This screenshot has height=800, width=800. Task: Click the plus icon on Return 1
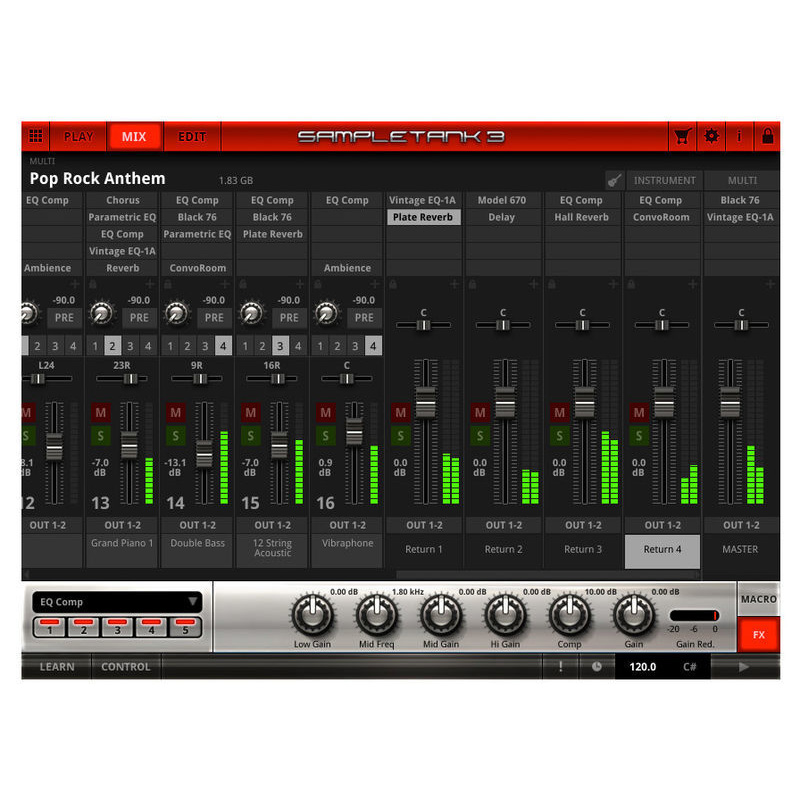454,284
